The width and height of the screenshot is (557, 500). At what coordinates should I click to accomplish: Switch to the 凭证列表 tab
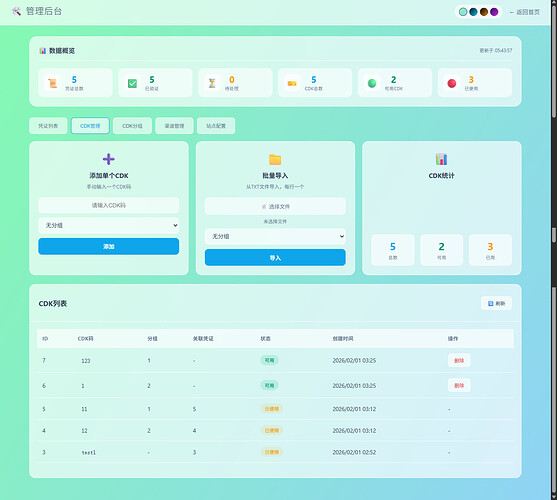[48, 126]
